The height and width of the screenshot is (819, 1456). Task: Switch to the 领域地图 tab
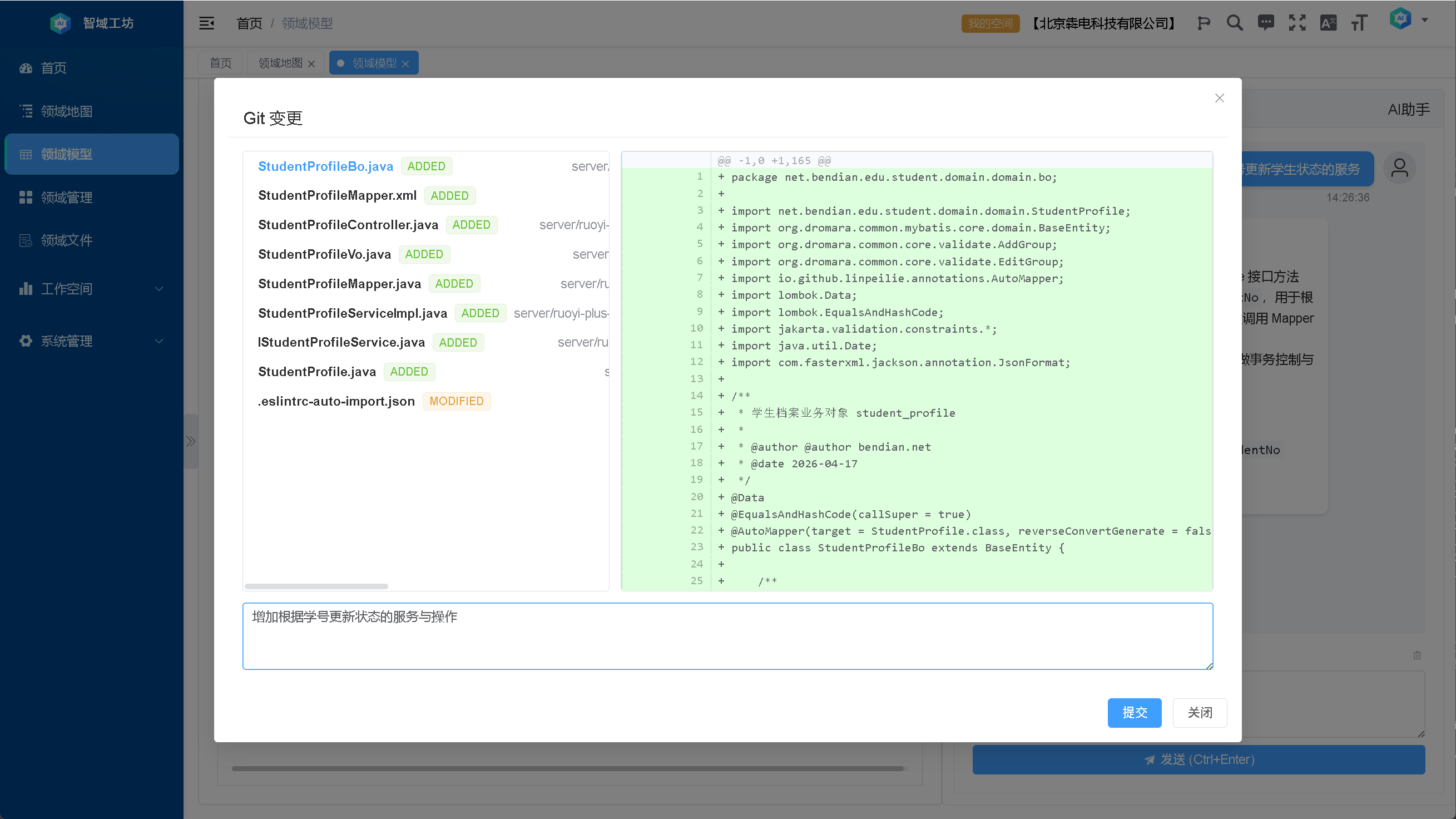[280, 63]
